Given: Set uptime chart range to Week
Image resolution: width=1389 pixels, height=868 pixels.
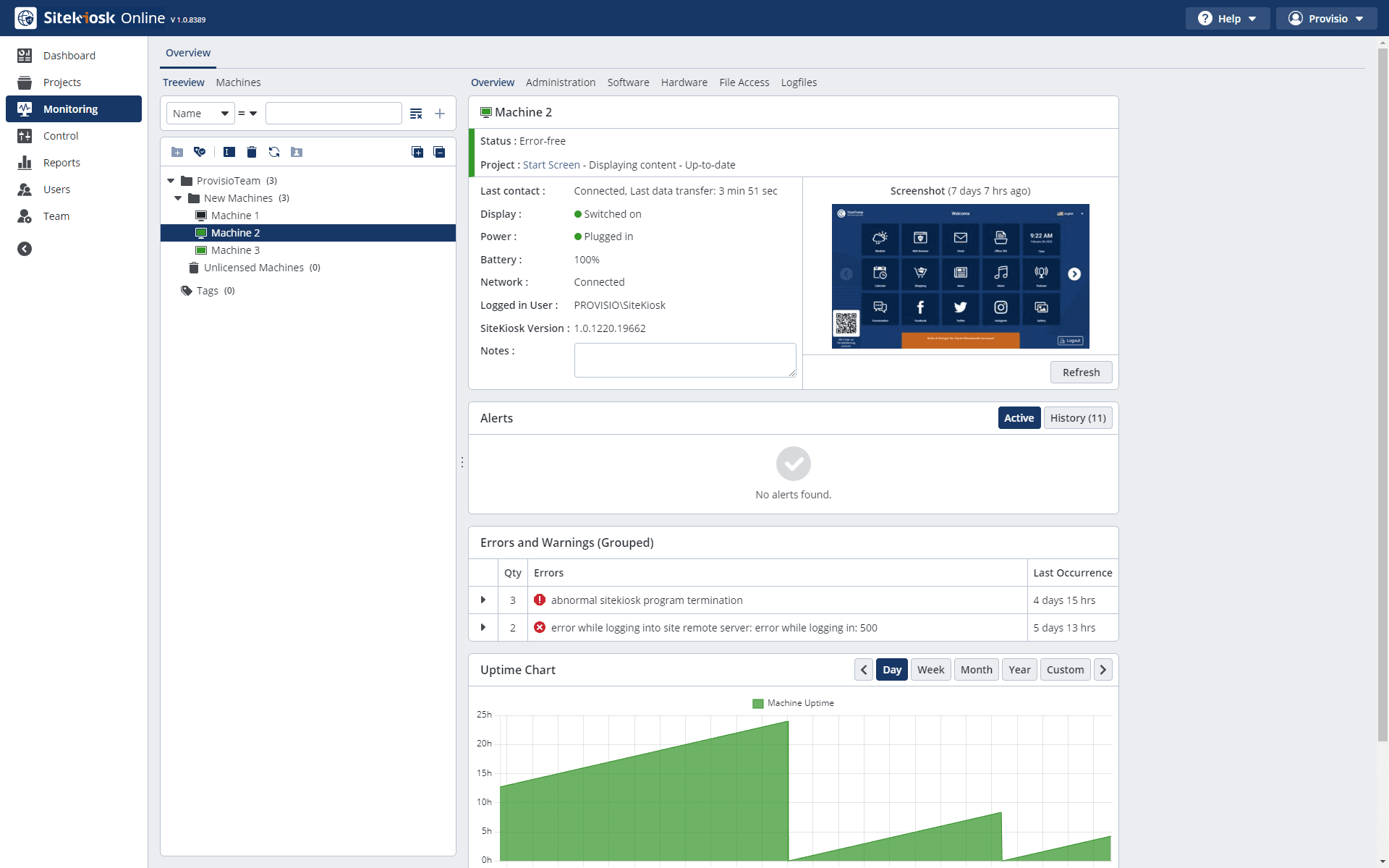Looking at the screenshot, I should point(930,670).
